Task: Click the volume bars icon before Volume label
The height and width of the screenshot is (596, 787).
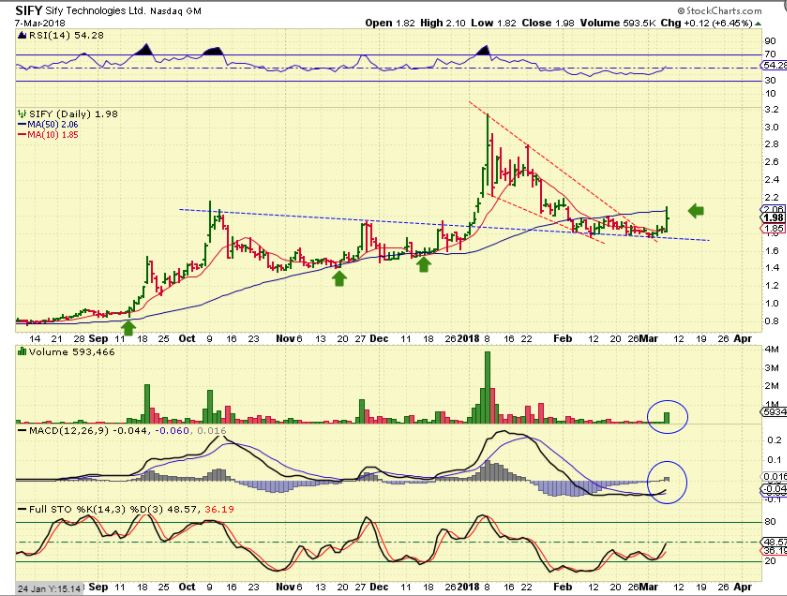Action: tap(22, 352)
